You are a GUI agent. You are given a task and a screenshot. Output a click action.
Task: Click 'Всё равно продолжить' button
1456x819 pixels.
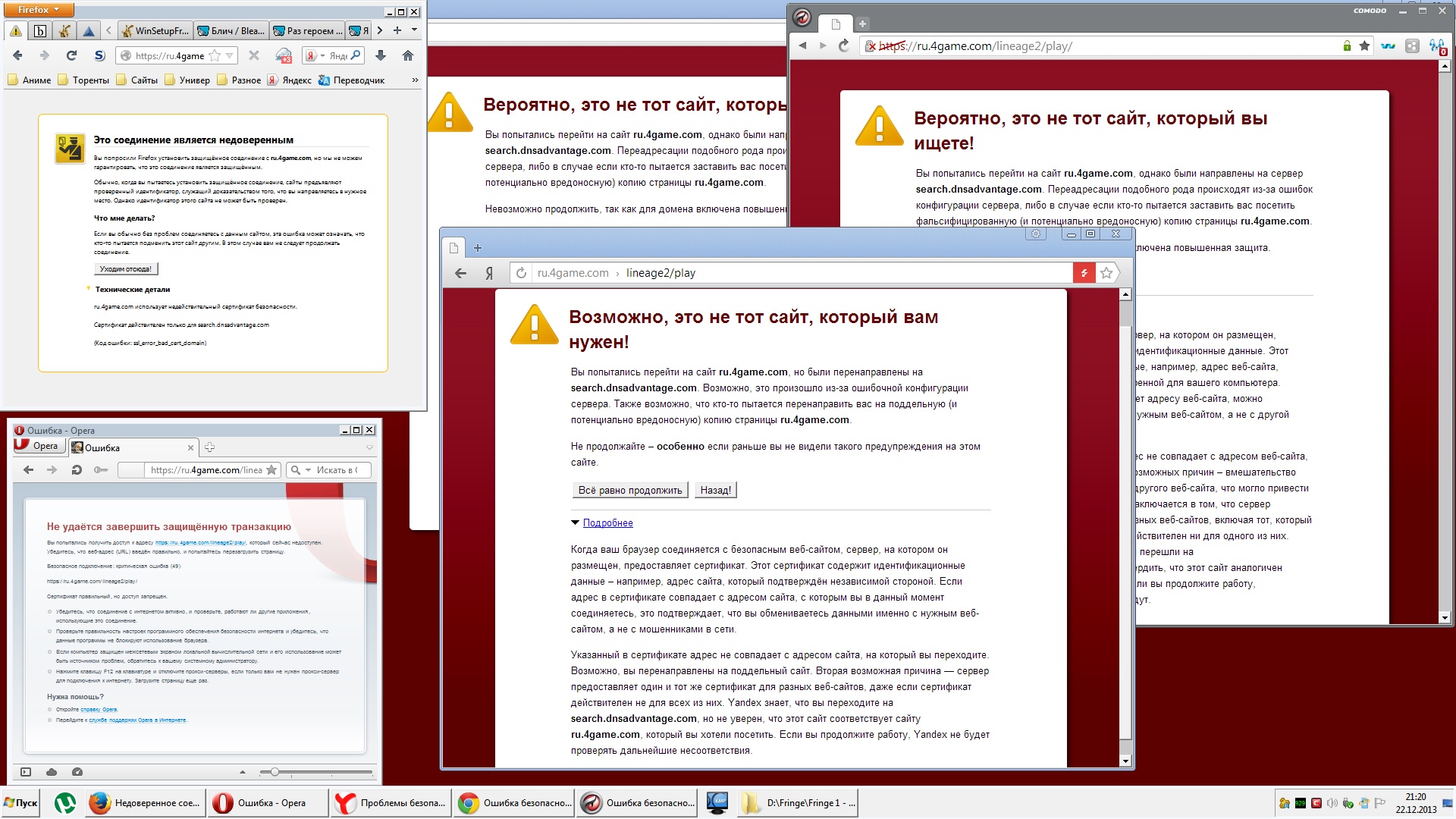pos(630,491)
